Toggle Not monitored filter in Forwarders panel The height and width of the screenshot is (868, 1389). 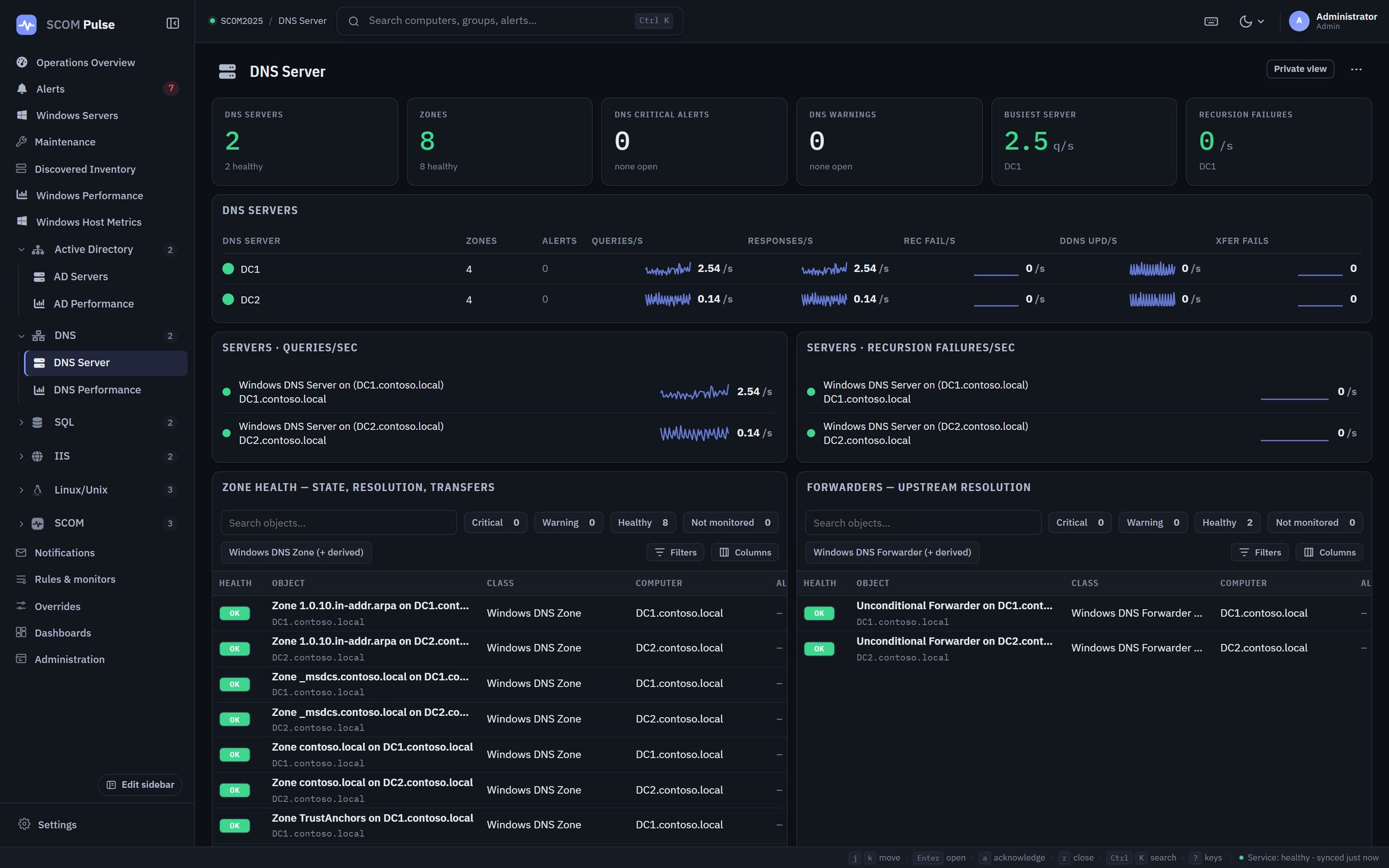point(1315,523)
